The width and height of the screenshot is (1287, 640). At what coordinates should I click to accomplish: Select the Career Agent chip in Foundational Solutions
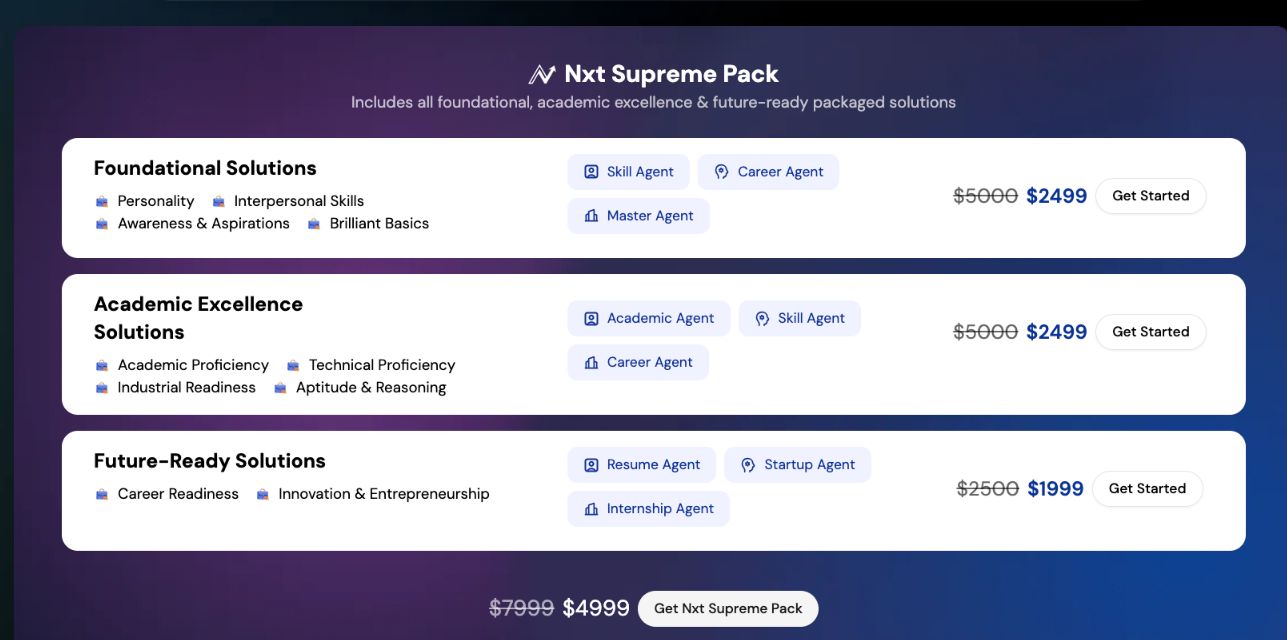(768, 172)
